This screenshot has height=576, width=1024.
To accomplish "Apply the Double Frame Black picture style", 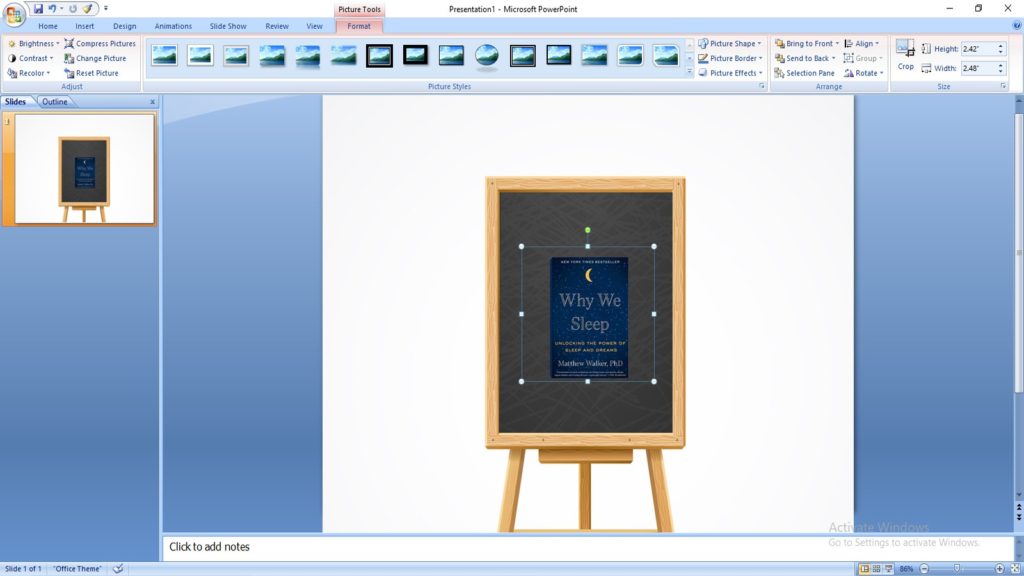I will [x=379, y=56].
